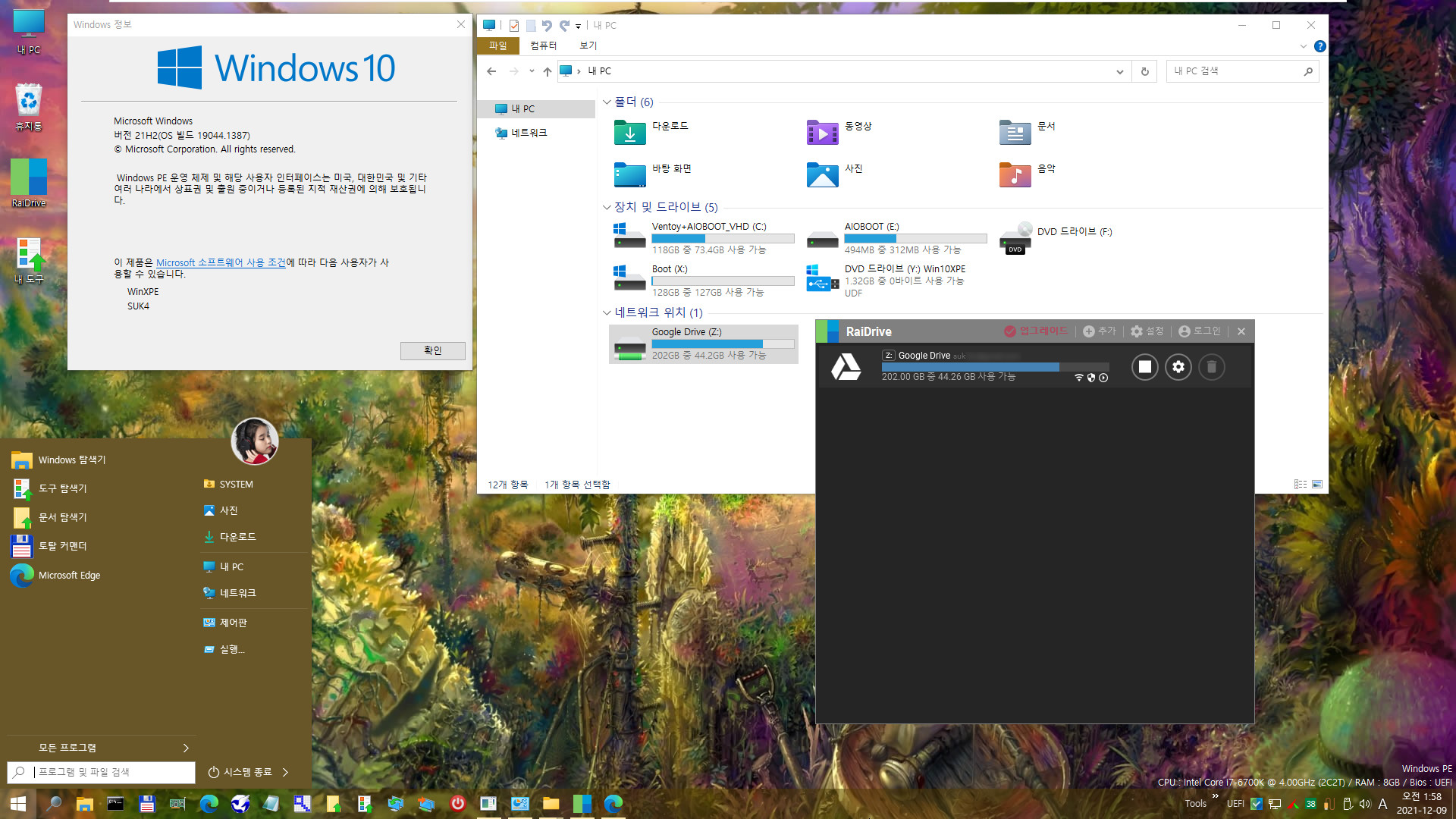
Task: Click the trash icon for Google Drive in RaiDrive
Action: click(1211, 367)
